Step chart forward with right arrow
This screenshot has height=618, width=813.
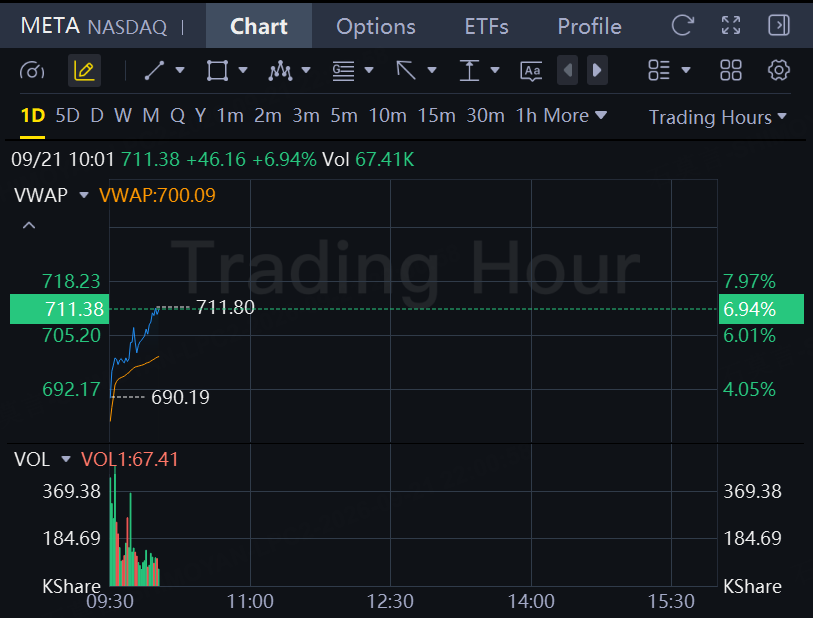coord(597,70)
